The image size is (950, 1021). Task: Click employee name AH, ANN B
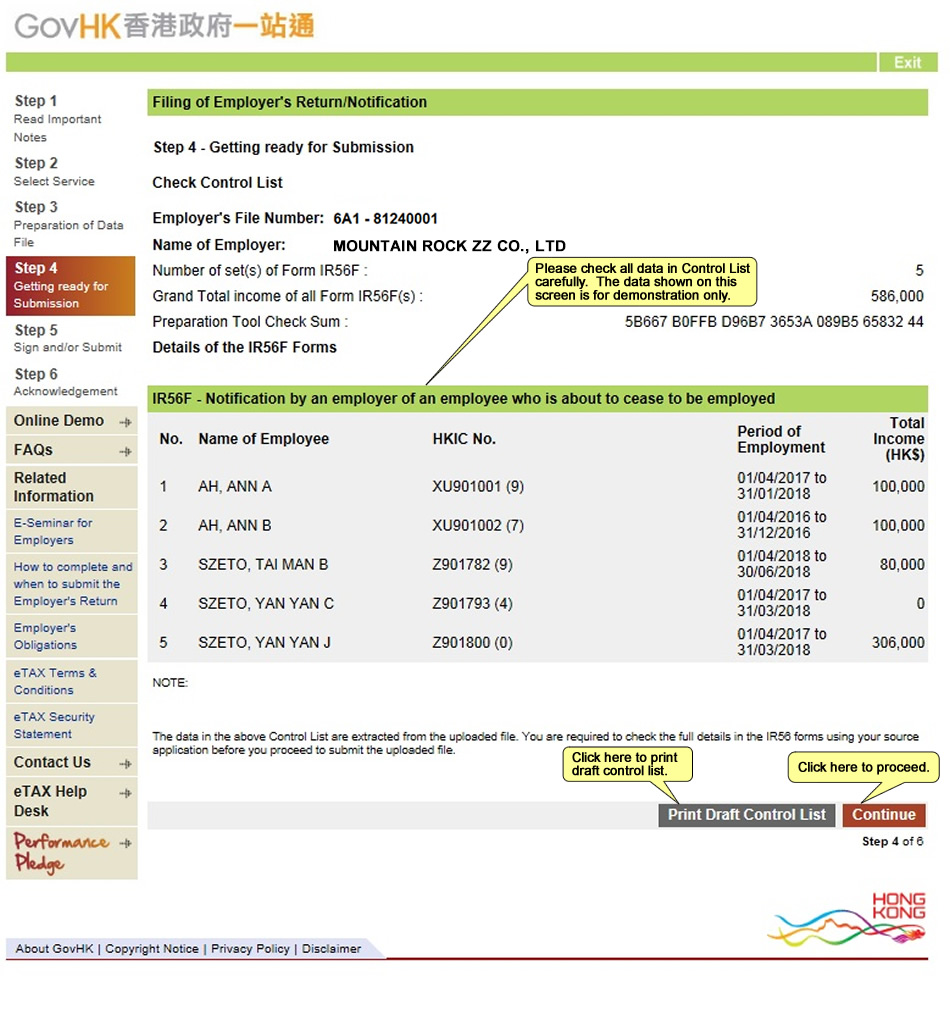235,525
